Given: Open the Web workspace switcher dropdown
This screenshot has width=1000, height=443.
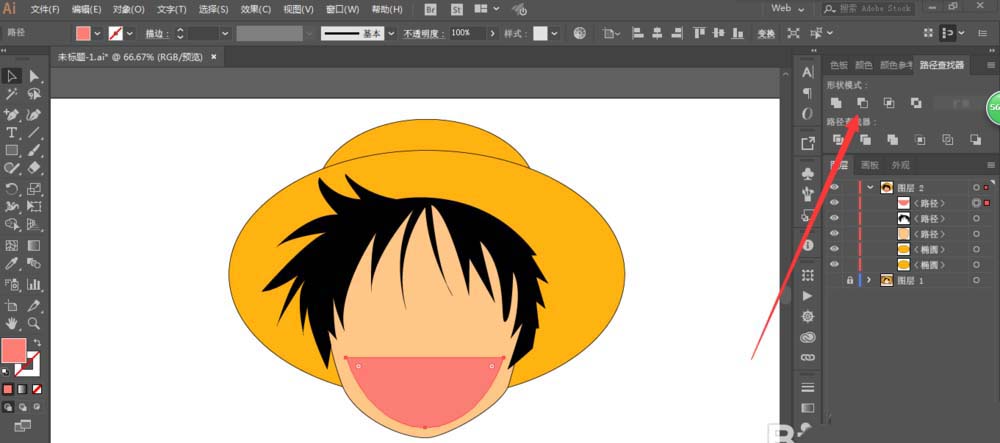Looking at the screenshot, I should (x=788, y=9).
